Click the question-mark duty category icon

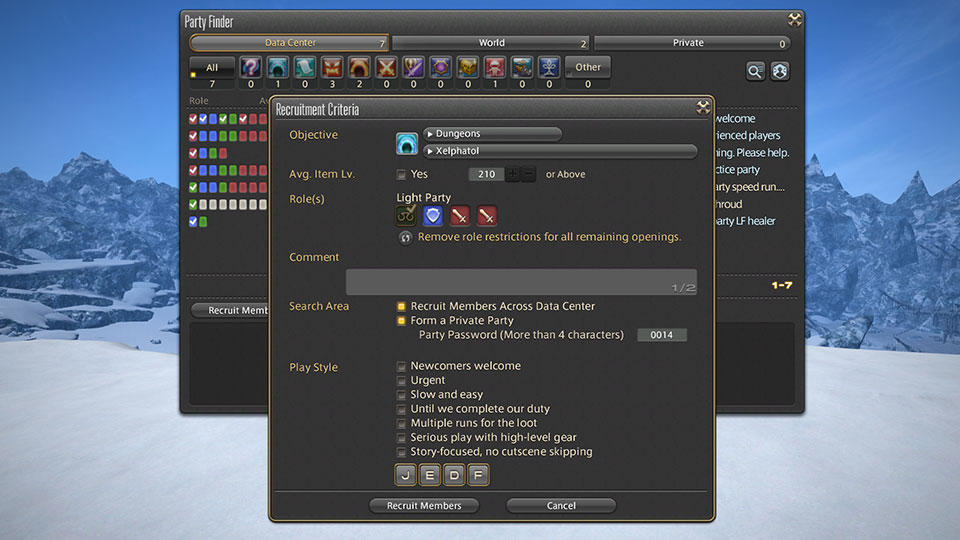click(x=250, y=68)
